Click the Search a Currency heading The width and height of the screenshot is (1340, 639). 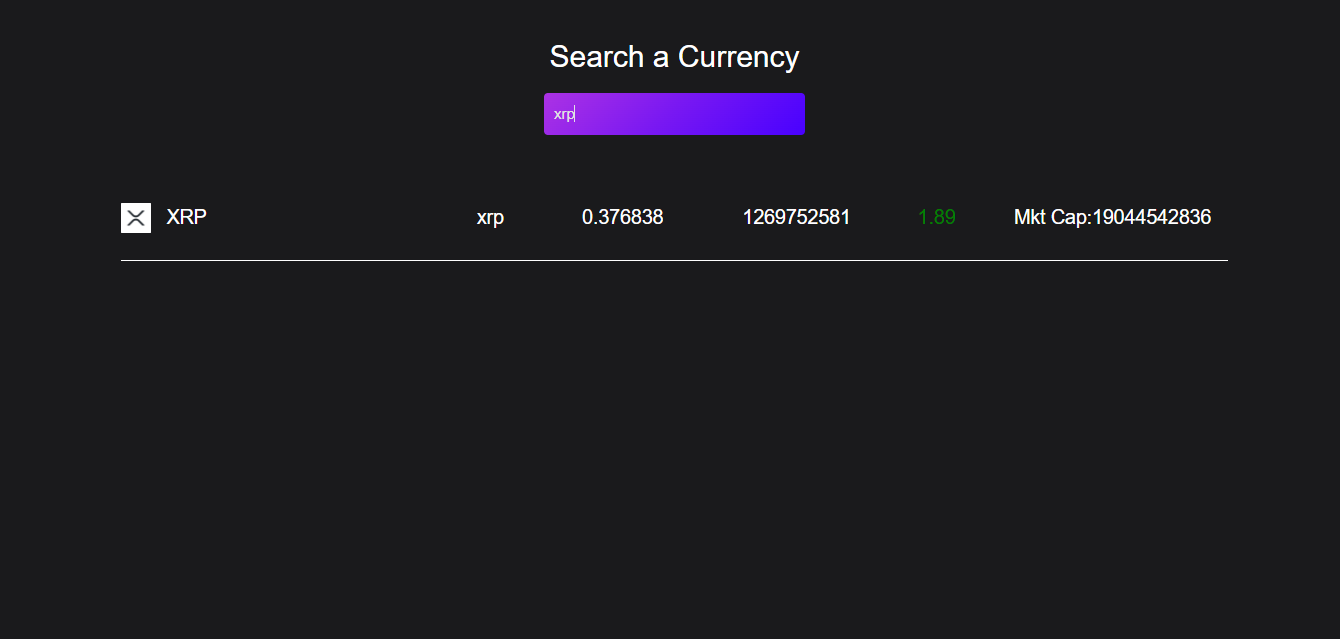(674, 56)
